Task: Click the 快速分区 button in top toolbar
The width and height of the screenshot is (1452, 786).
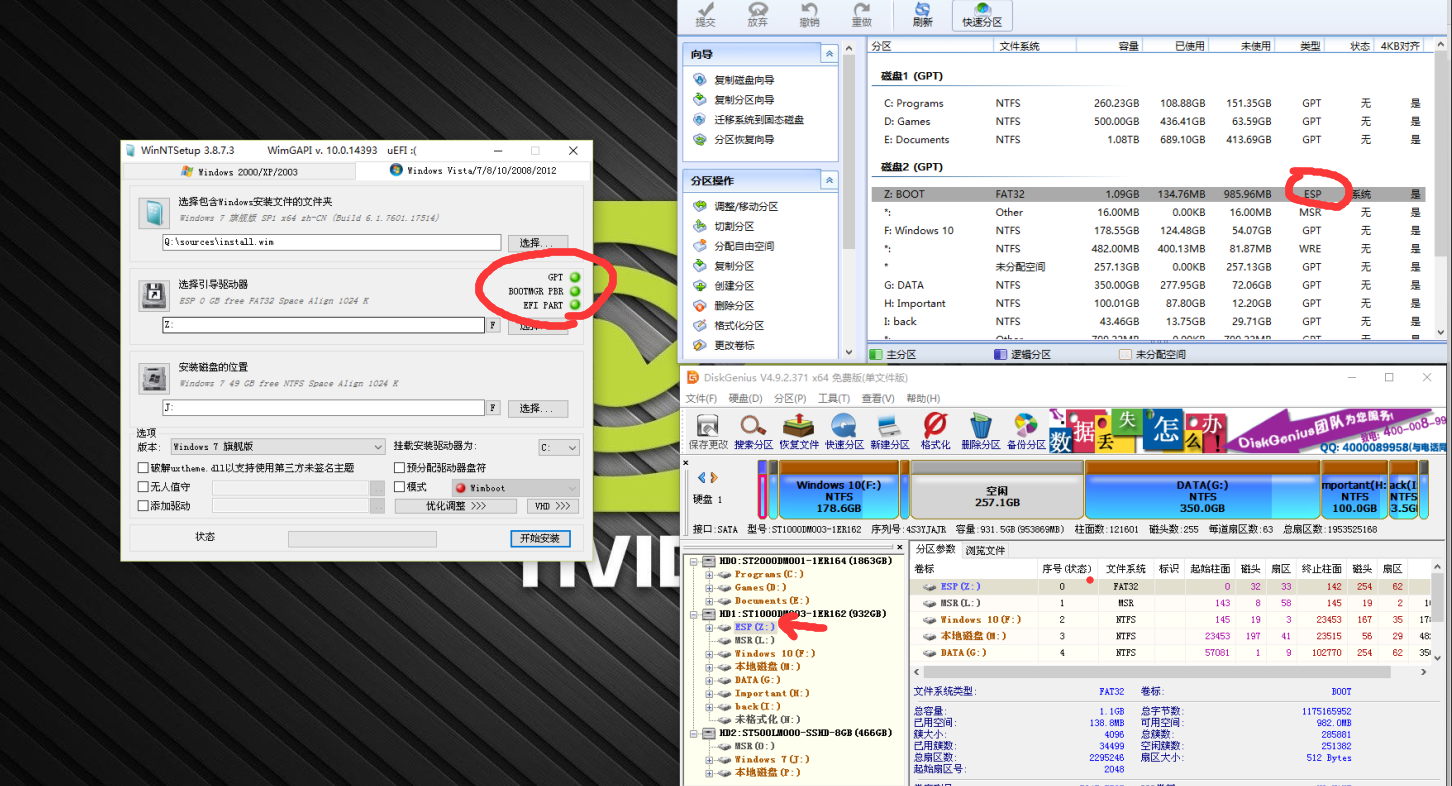Action: point(981,15)
